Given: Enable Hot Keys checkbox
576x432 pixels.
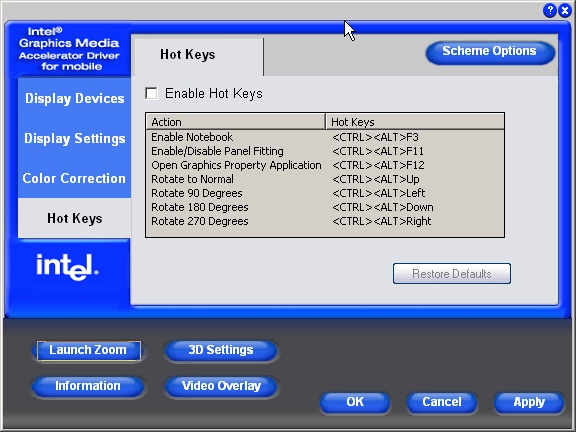Looking at the screenshot, I should click(x=151, y=93).
